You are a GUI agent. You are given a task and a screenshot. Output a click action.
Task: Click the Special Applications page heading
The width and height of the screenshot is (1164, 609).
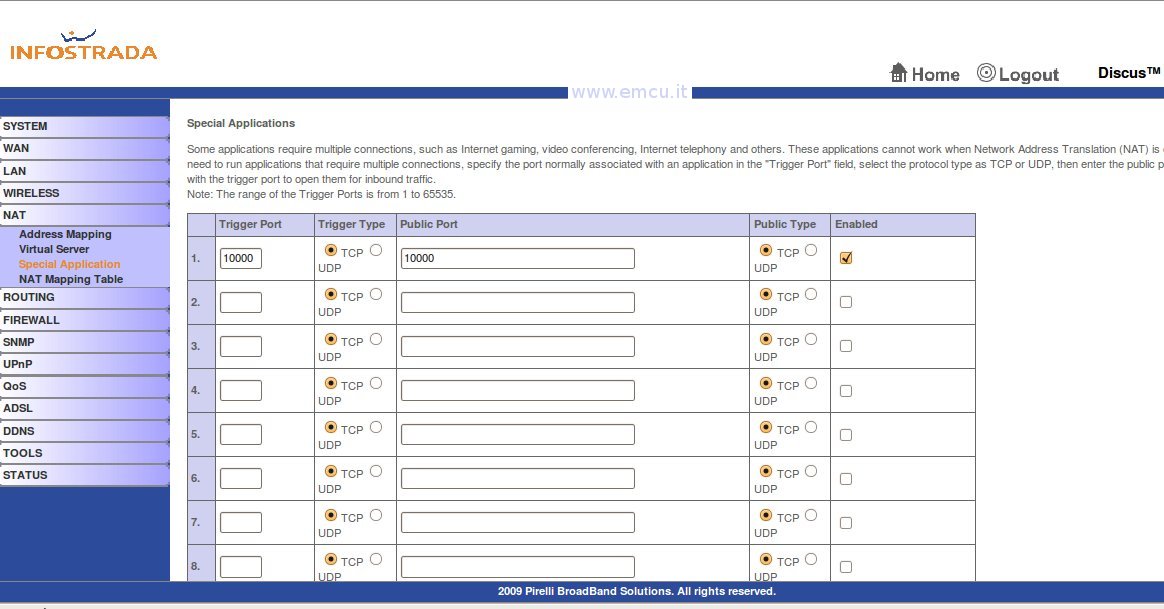coord(241,123)
